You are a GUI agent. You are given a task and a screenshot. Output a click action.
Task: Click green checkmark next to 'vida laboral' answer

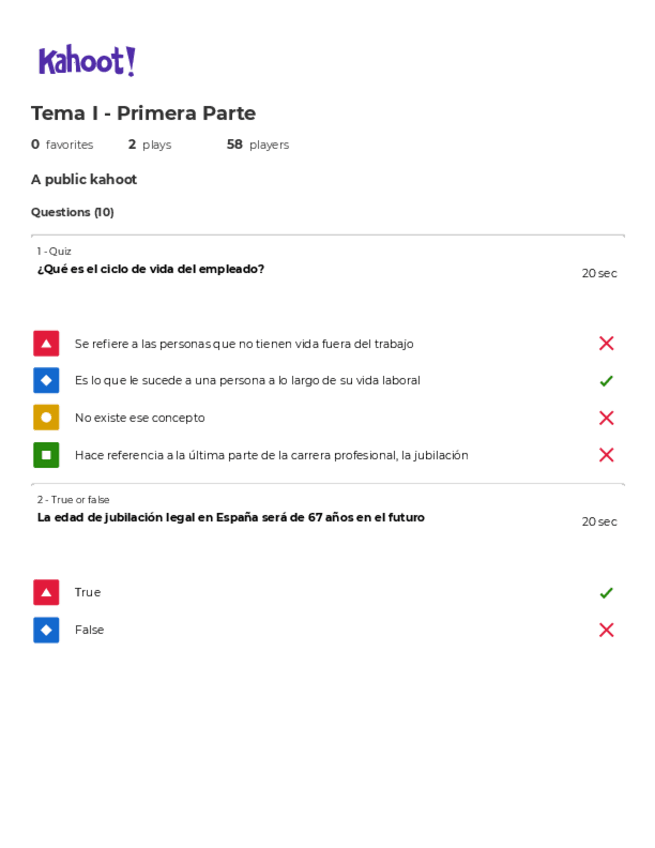(606, 381)
